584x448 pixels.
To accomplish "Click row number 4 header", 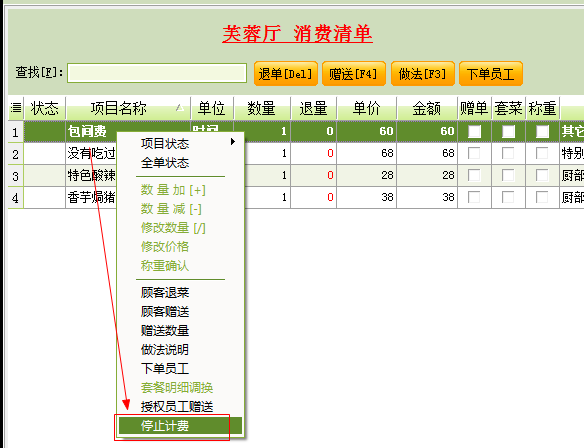I will pos(15,197).
